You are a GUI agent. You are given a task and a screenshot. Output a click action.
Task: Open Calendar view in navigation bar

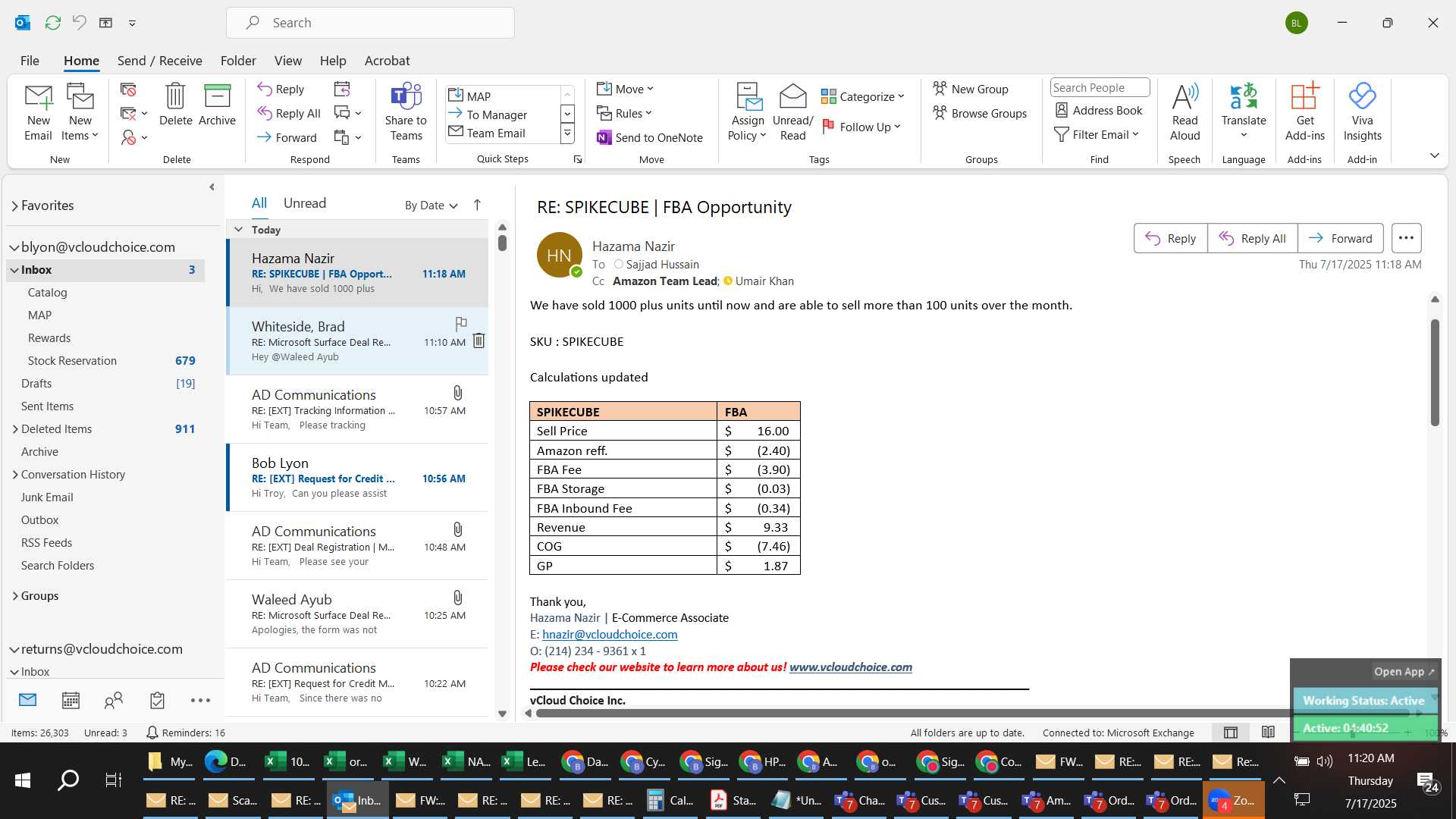click(71, 700)
